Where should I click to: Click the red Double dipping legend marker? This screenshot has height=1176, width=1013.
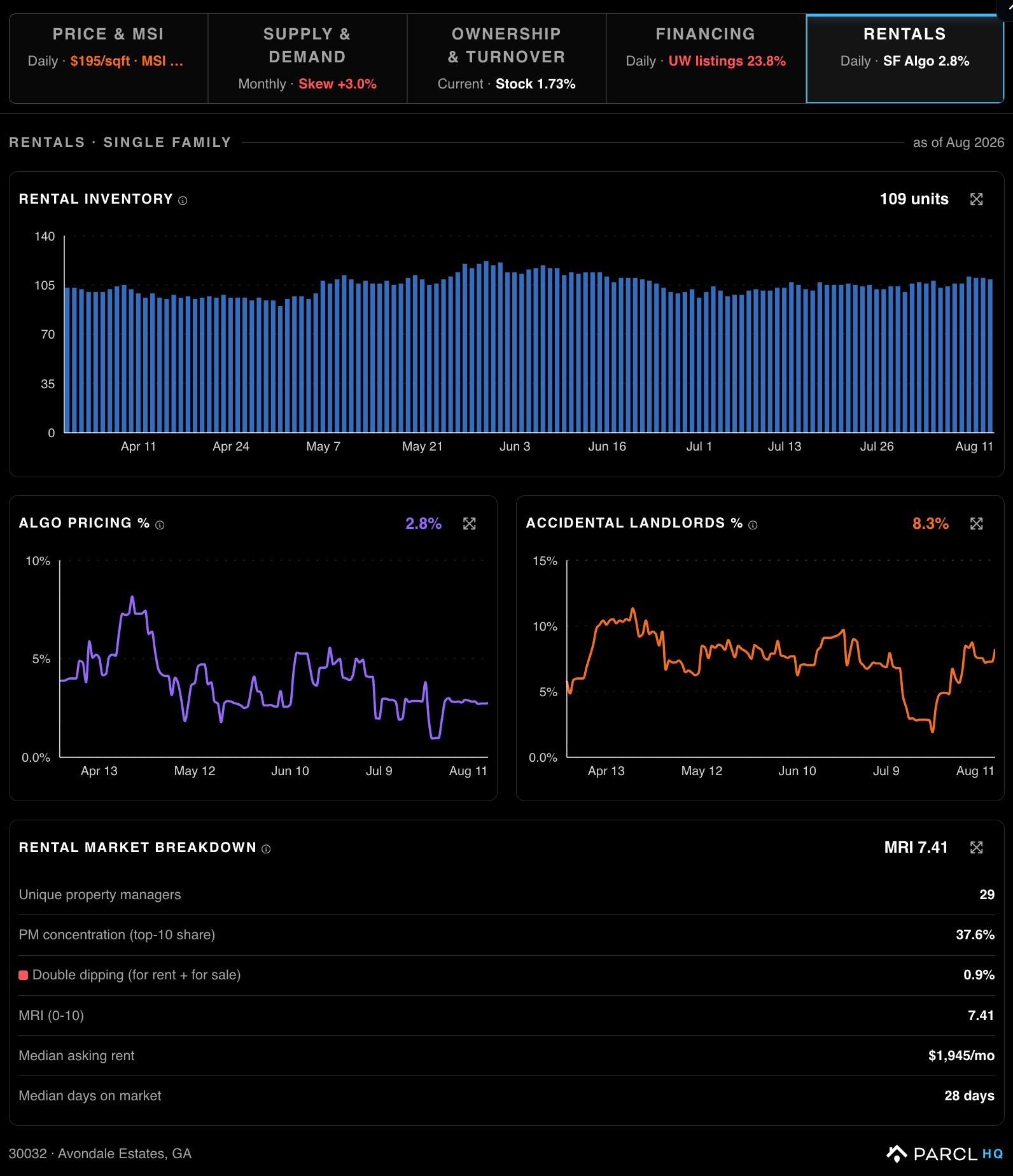(x=24, y=975)
